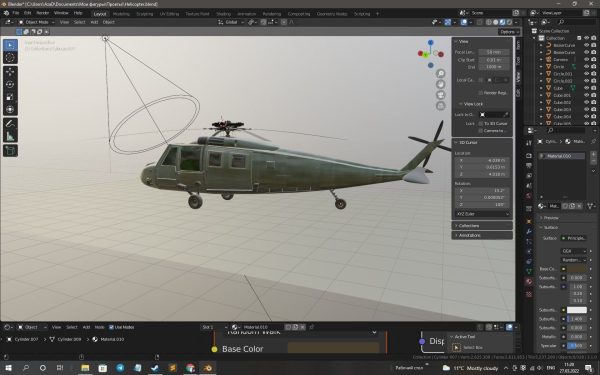Click the white Subsurface Color swatch

click(x=577, y=310)
